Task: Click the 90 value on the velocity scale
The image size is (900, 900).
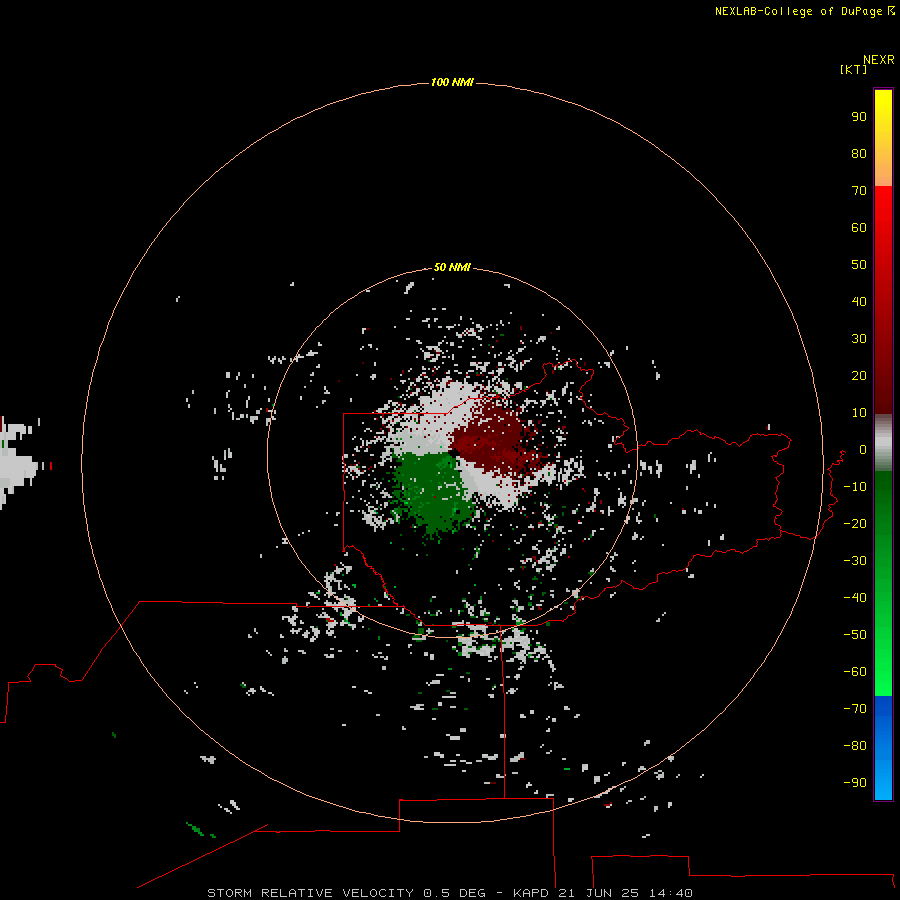Action: coord(859,117)
